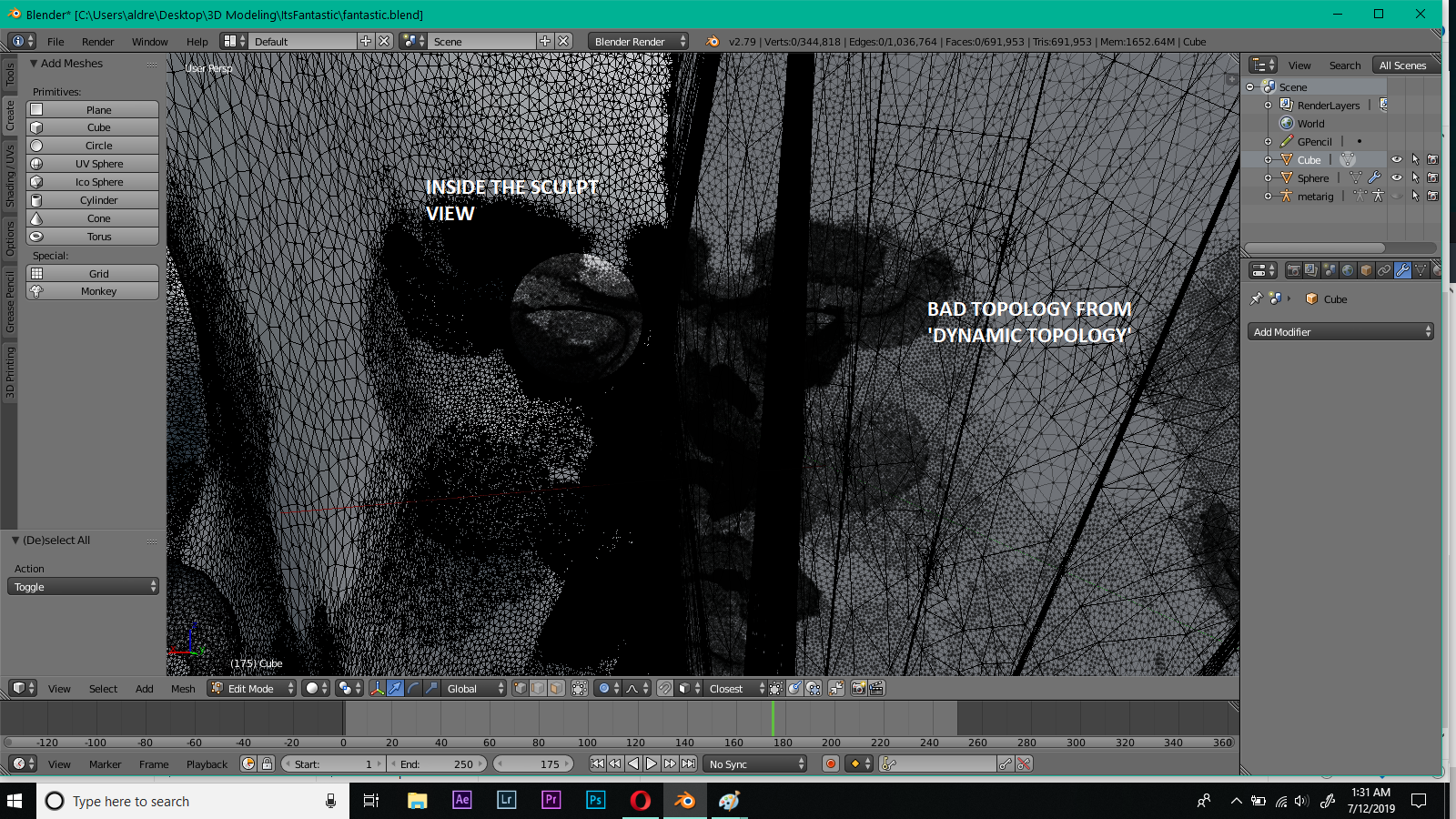
Task: Add a Torus mesh primitive
Action: coord(92,237)
